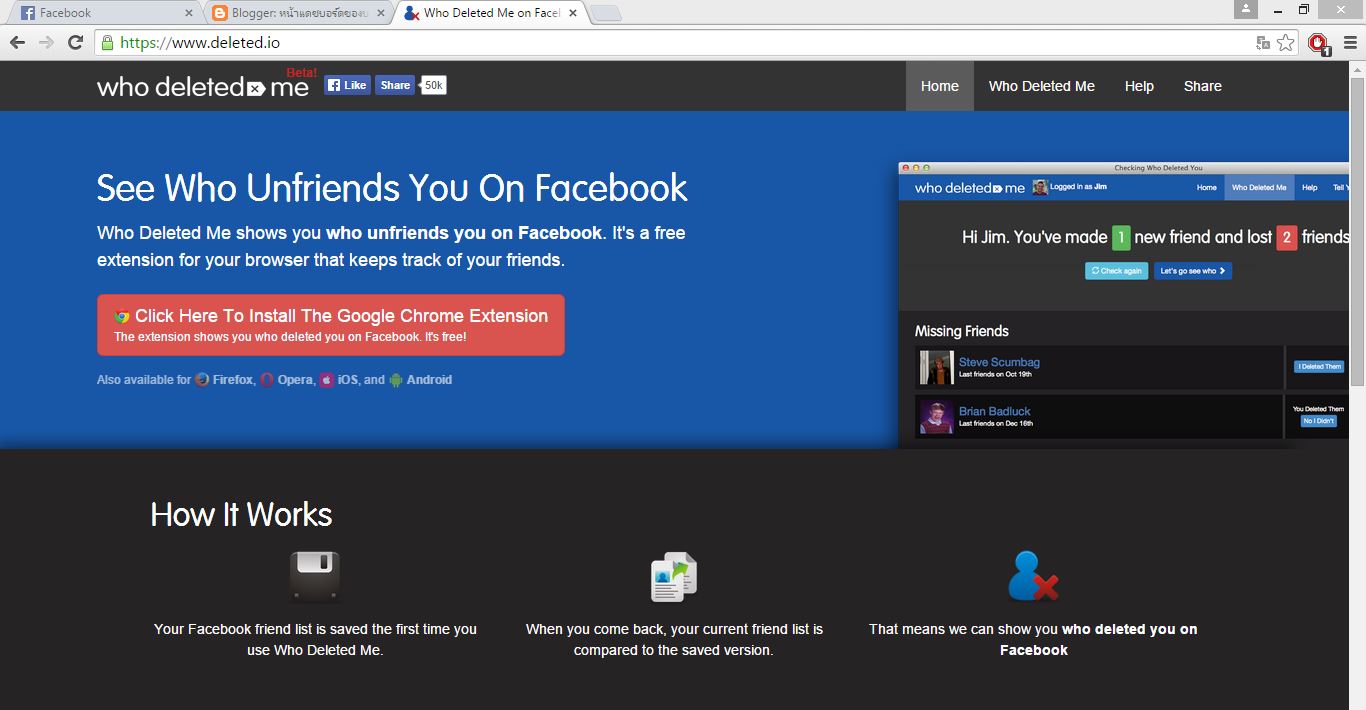Click the 'How It Works' heading
Viewport: 1366px width, 710px height.
click(x=241, y=514)
